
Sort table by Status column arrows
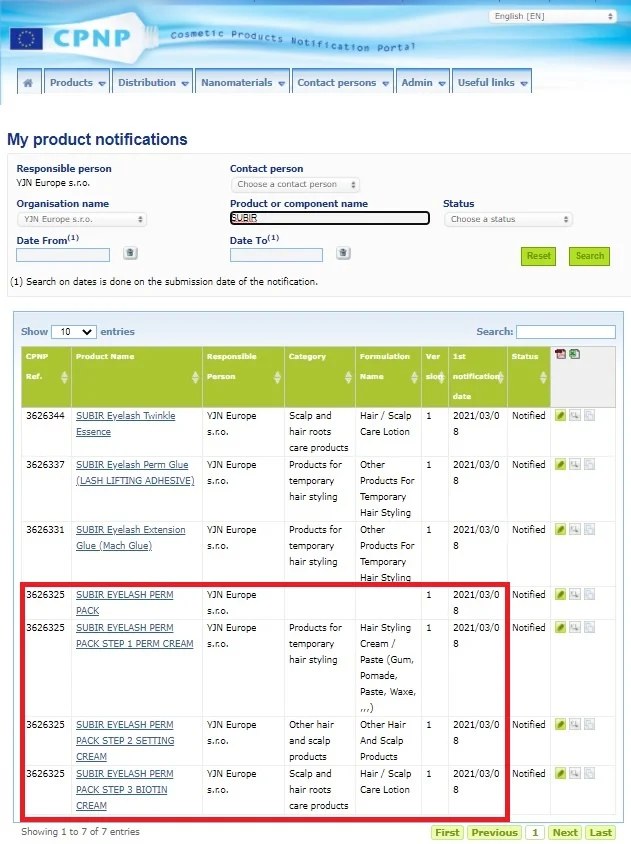[543, 377]
